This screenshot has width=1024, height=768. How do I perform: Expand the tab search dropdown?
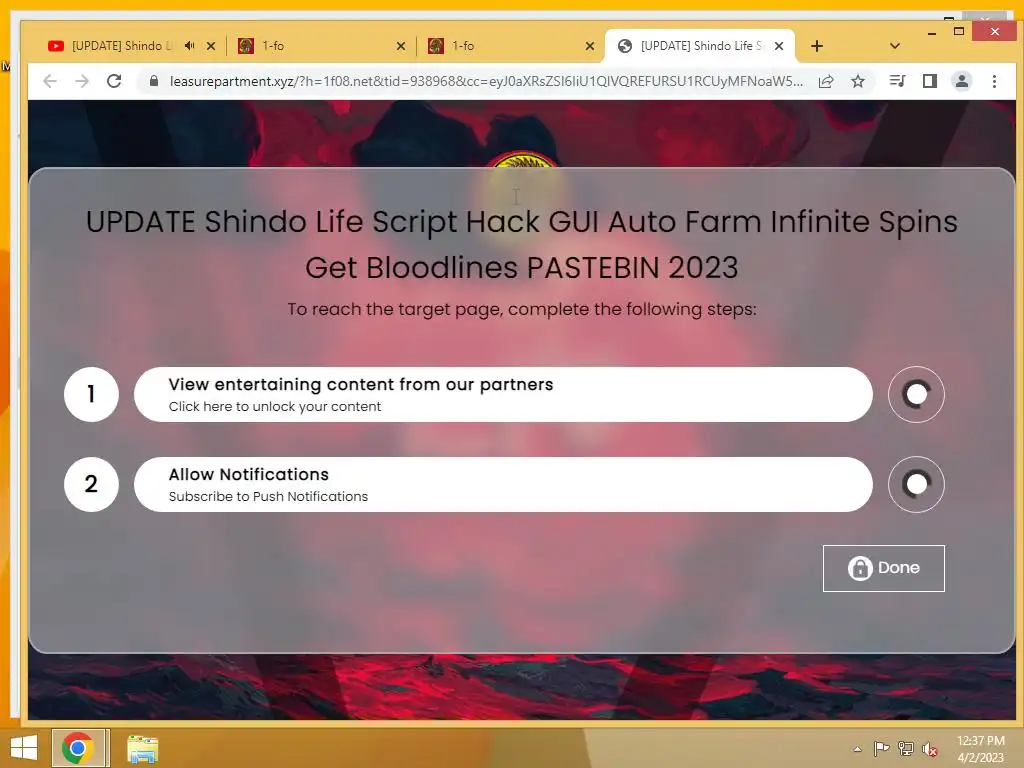pyautogui.click(x=895, y=46)
